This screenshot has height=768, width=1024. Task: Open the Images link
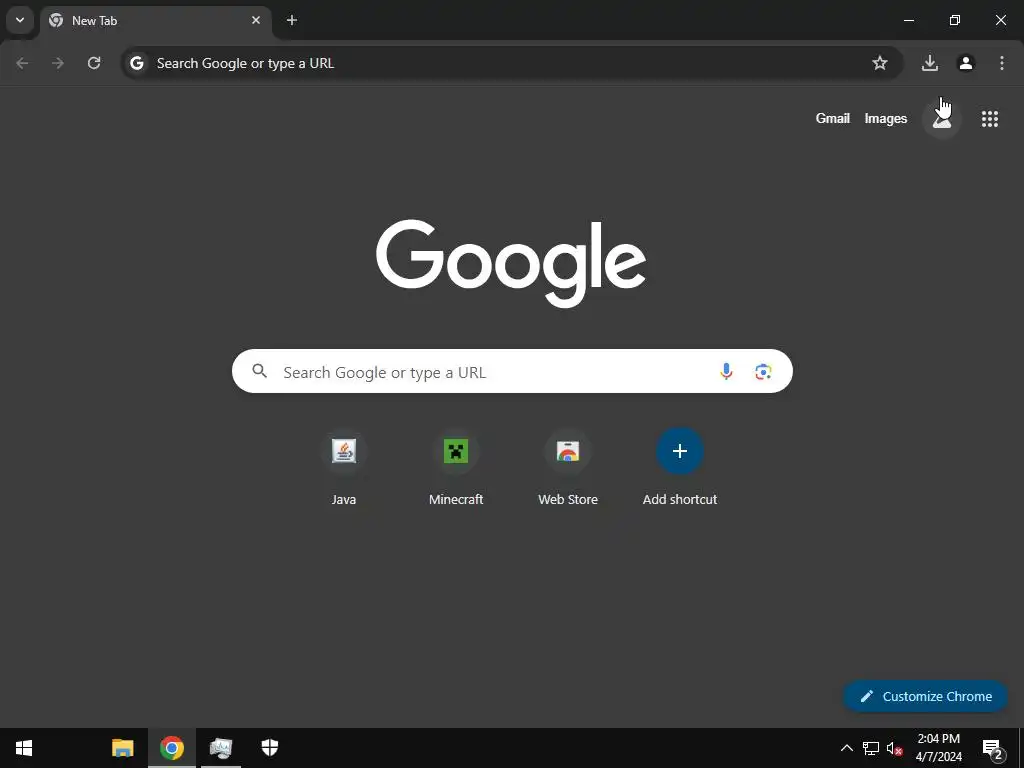[x=886, y=118]
